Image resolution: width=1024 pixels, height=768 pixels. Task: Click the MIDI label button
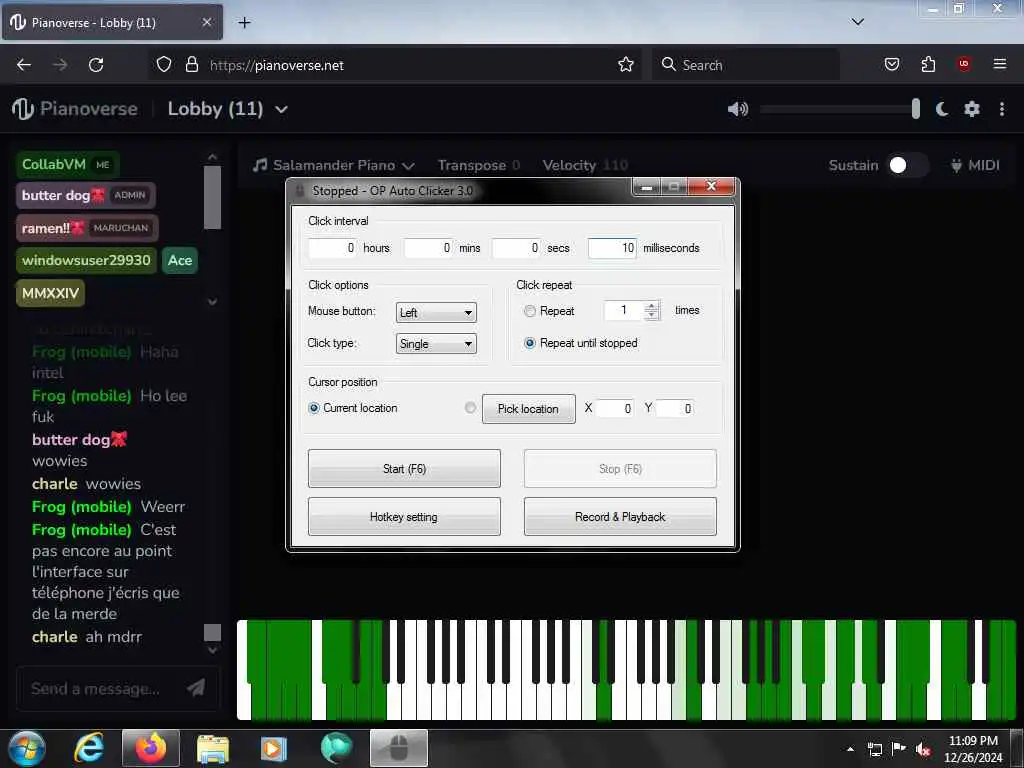[x=984, y=165]
